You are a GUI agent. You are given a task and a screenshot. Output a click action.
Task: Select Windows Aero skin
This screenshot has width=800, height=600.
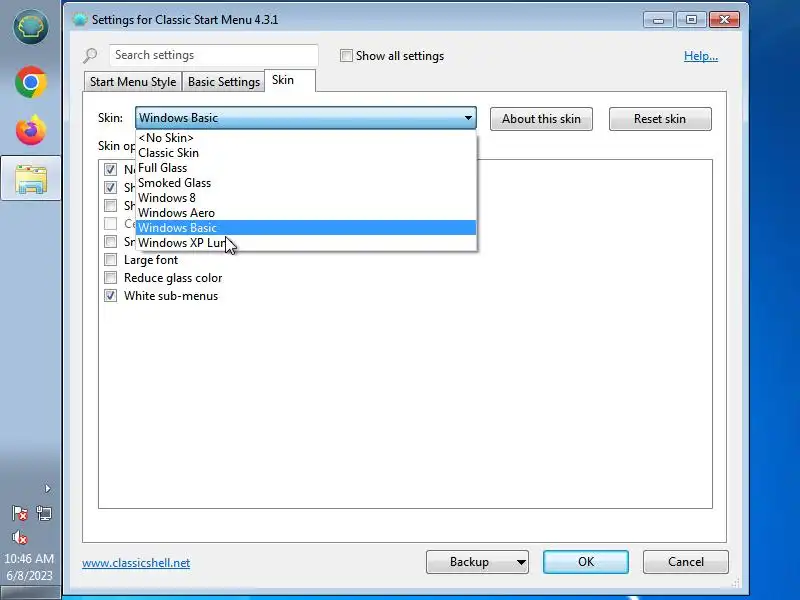pos(306,213)
